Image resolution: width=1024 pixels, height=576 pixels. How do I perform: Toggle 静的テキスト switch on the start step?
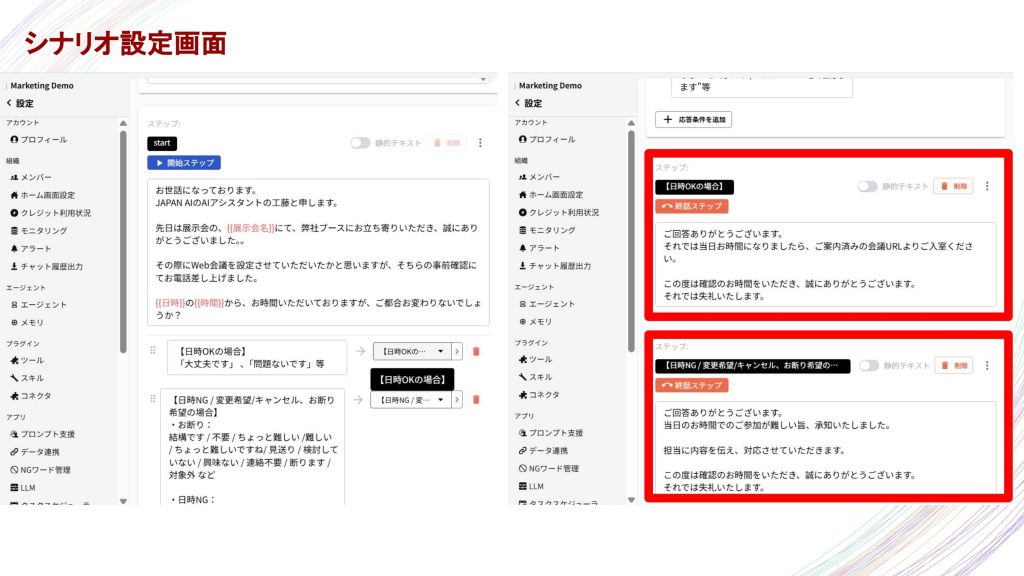click(x=360, y=143)
